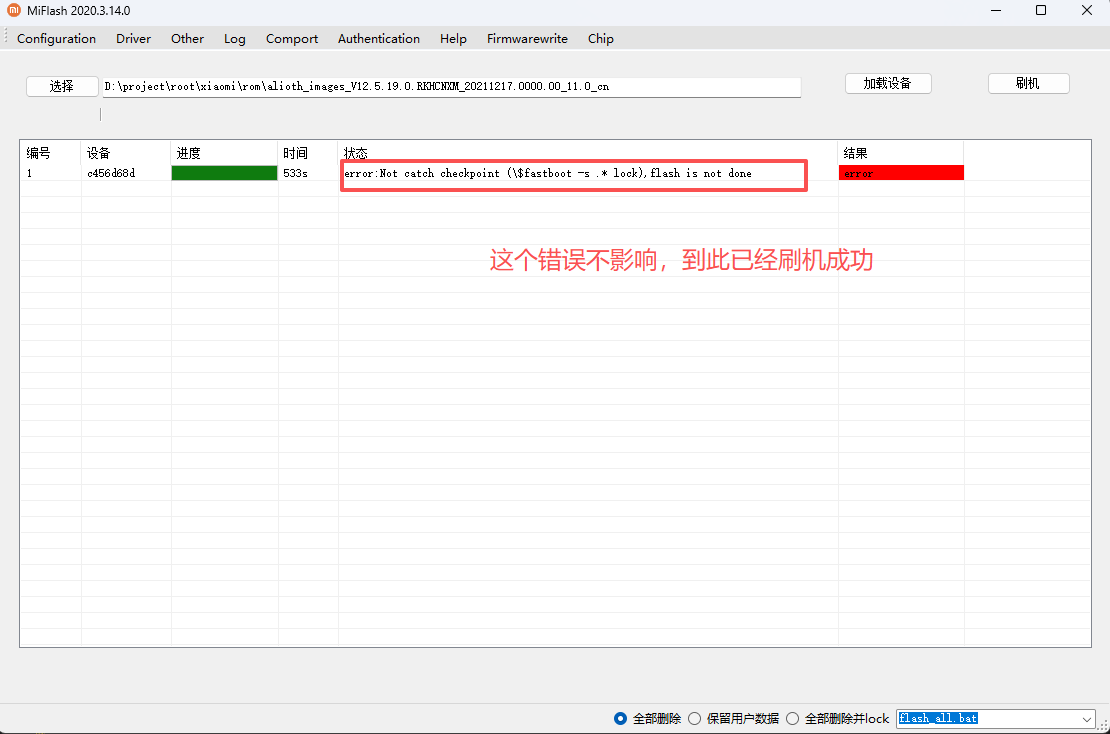
Task: Click row number 1 cell
Action: tap(30, 173)
